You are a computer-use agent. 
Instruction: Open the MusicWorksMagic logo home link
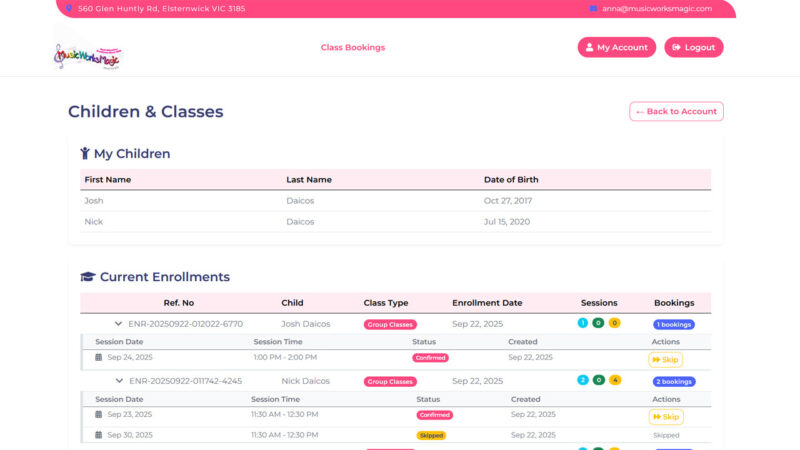click(x=88, y=56)
